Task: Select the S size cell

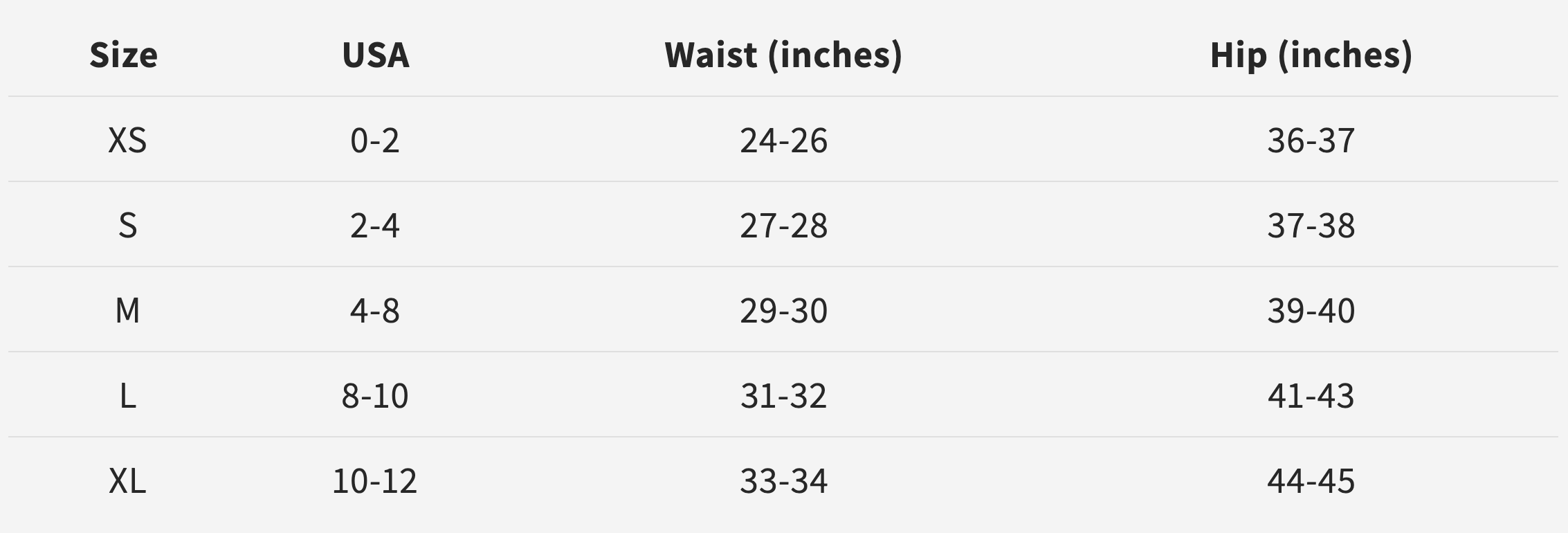Action: click(x=127, y=226)
